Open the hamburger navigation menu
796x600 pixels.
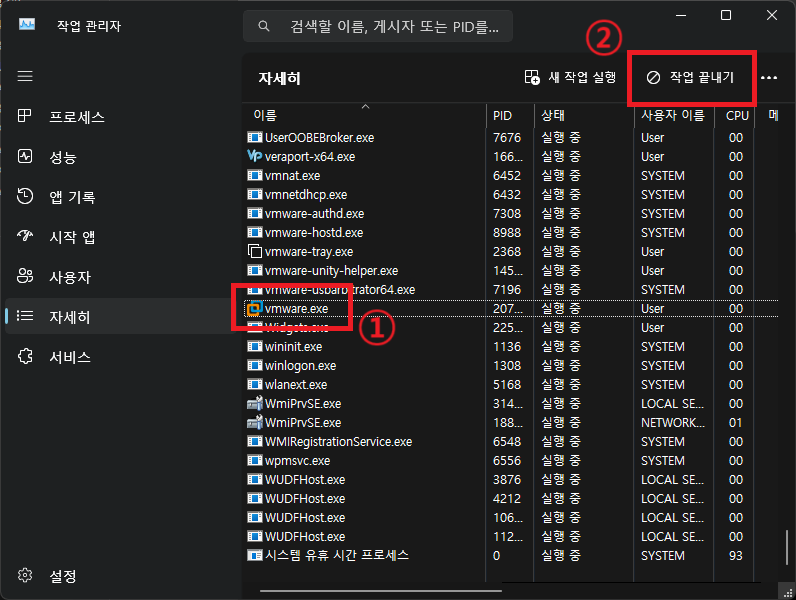click(x=25, y=76)
